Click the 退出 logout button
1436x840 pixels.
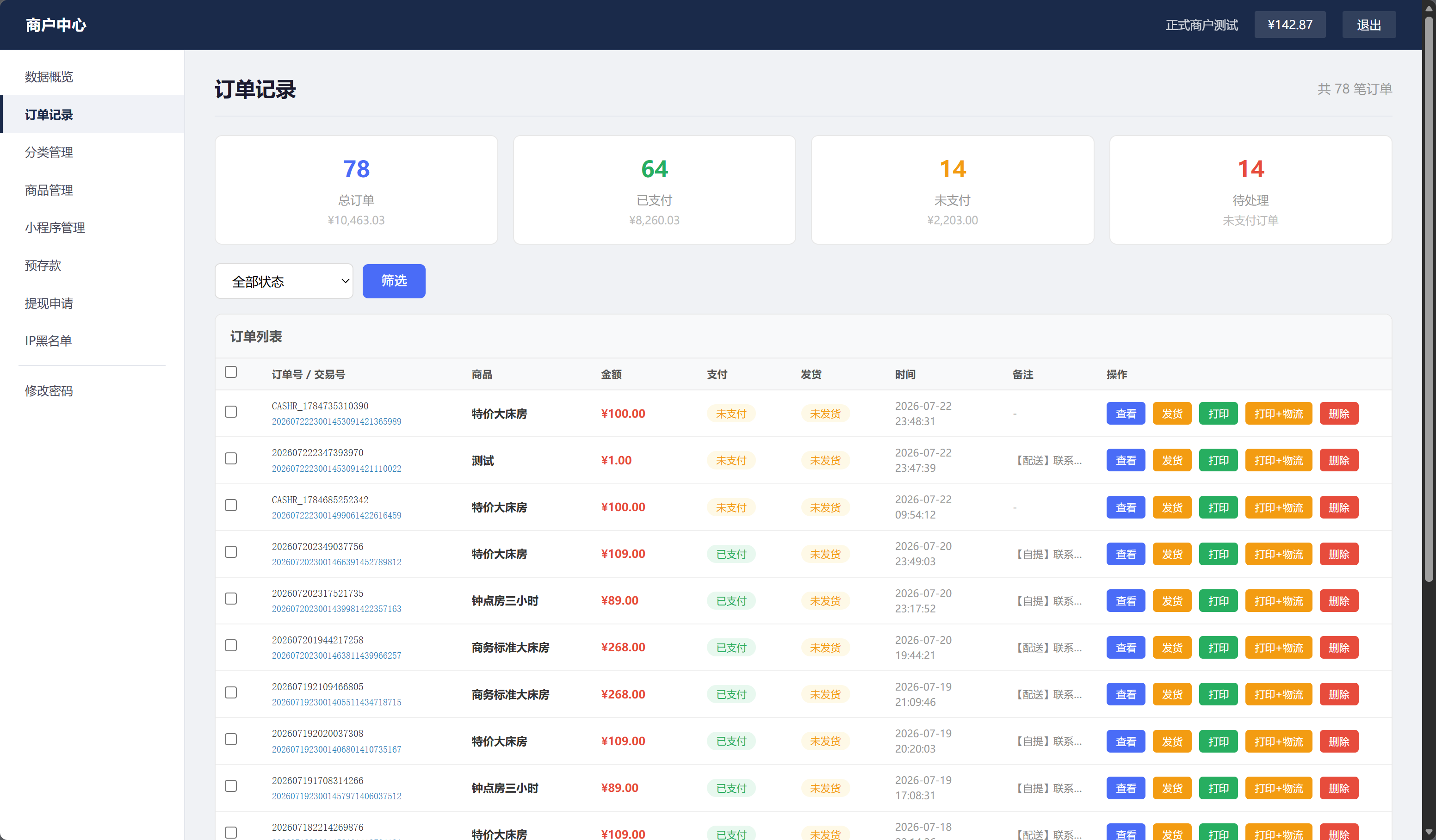(x=1369, y=25)
